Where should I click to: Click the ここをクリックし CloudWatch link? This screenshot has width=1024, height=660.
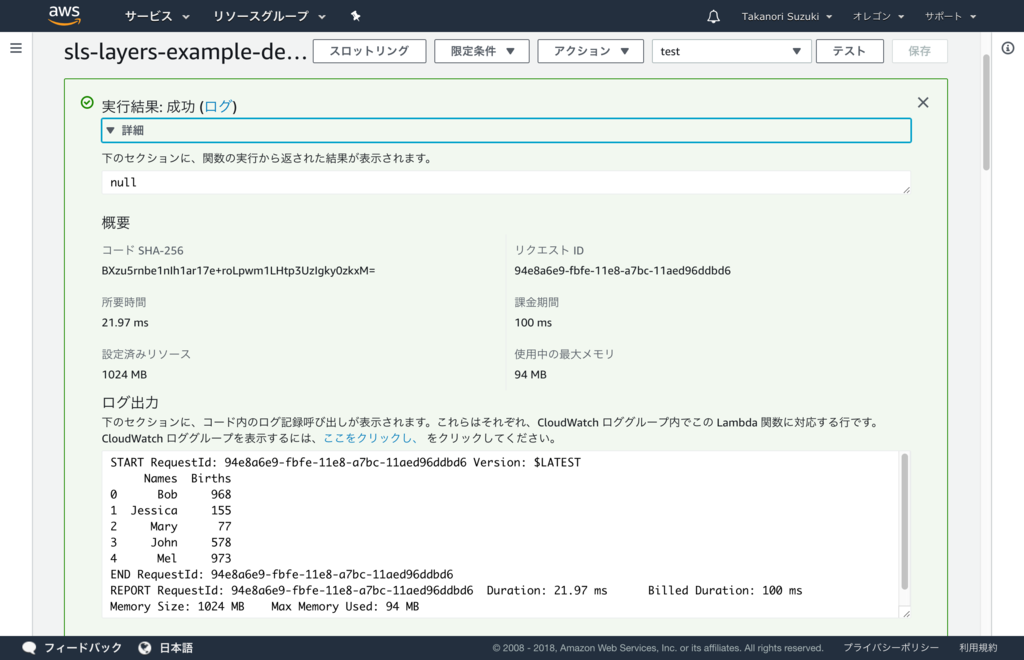point(370,438)
